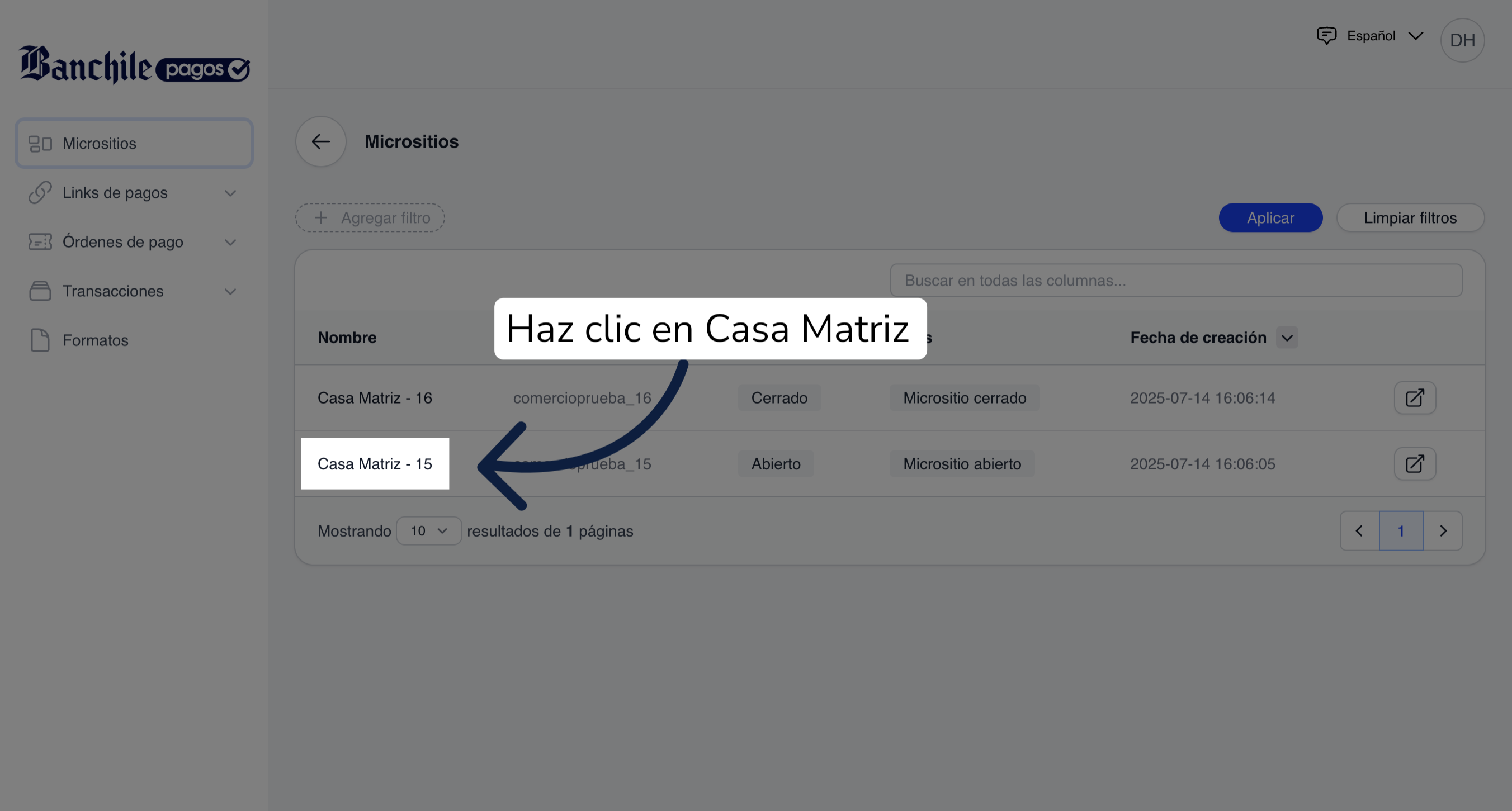Open Formatos in the sidebar

pyautogui.click(x=134, y=340)
